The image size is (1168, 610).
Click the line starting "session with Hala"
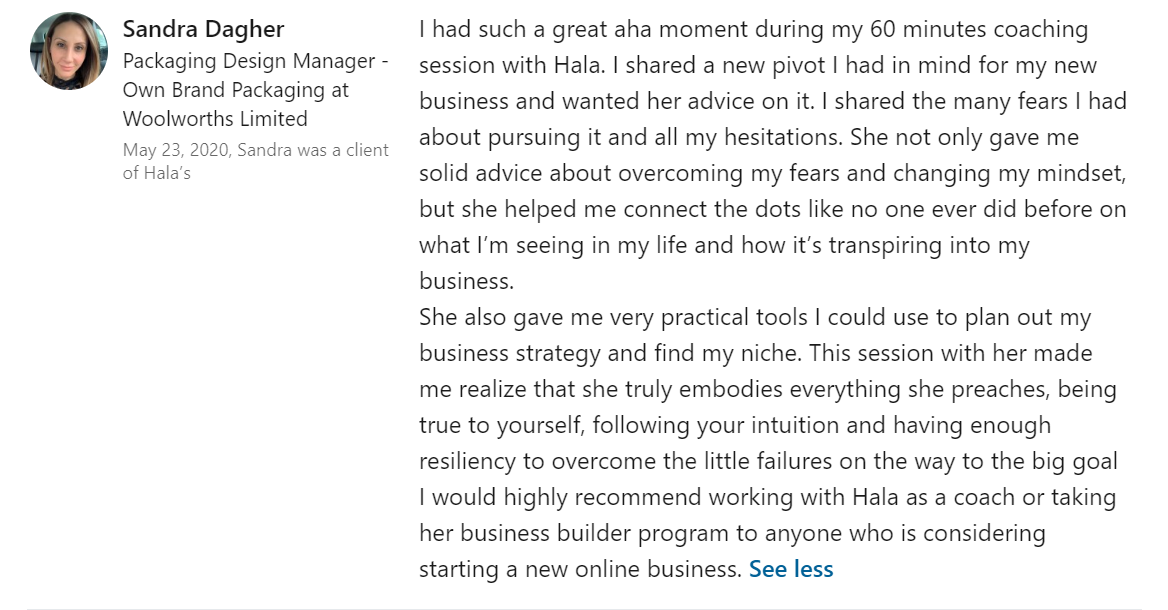[x=758, y=66]
